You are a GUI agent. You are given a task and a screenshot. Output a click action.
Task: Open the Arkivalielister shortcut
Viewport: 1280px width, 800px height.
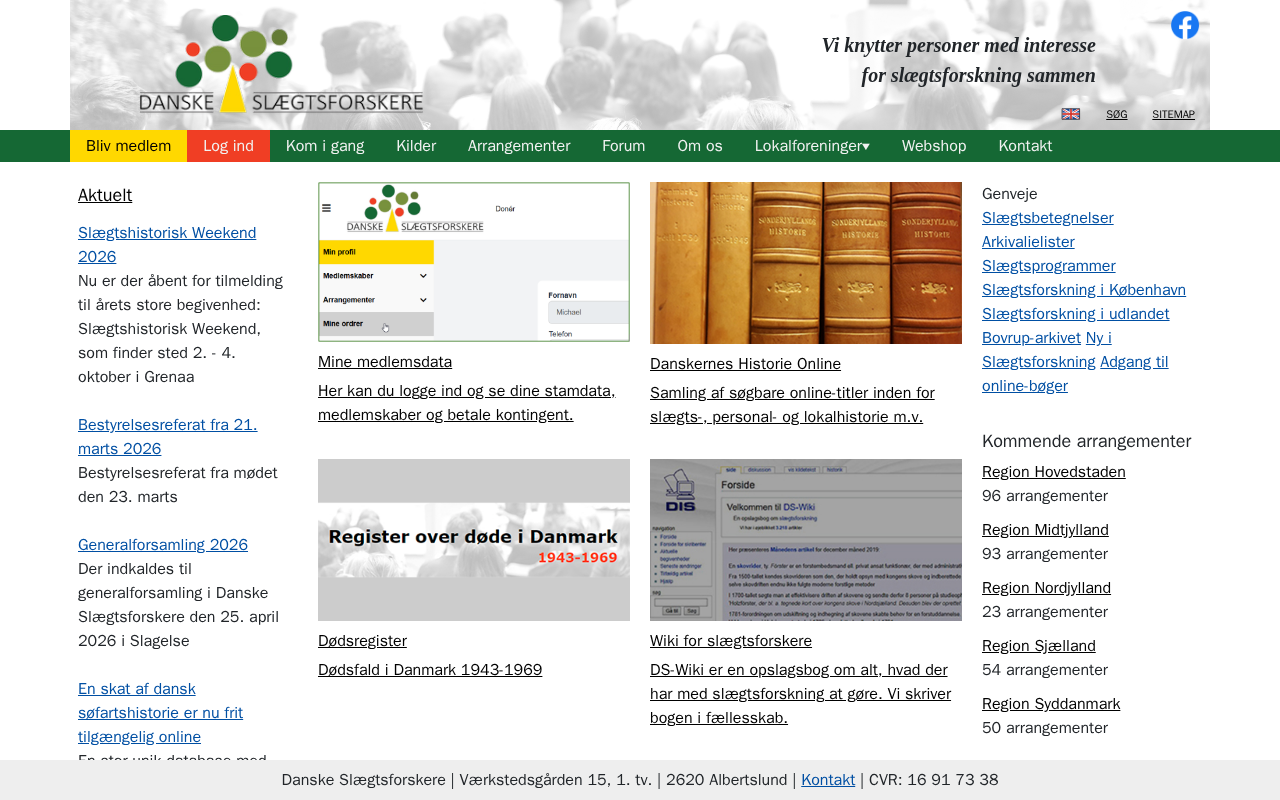pos(1028,242)
